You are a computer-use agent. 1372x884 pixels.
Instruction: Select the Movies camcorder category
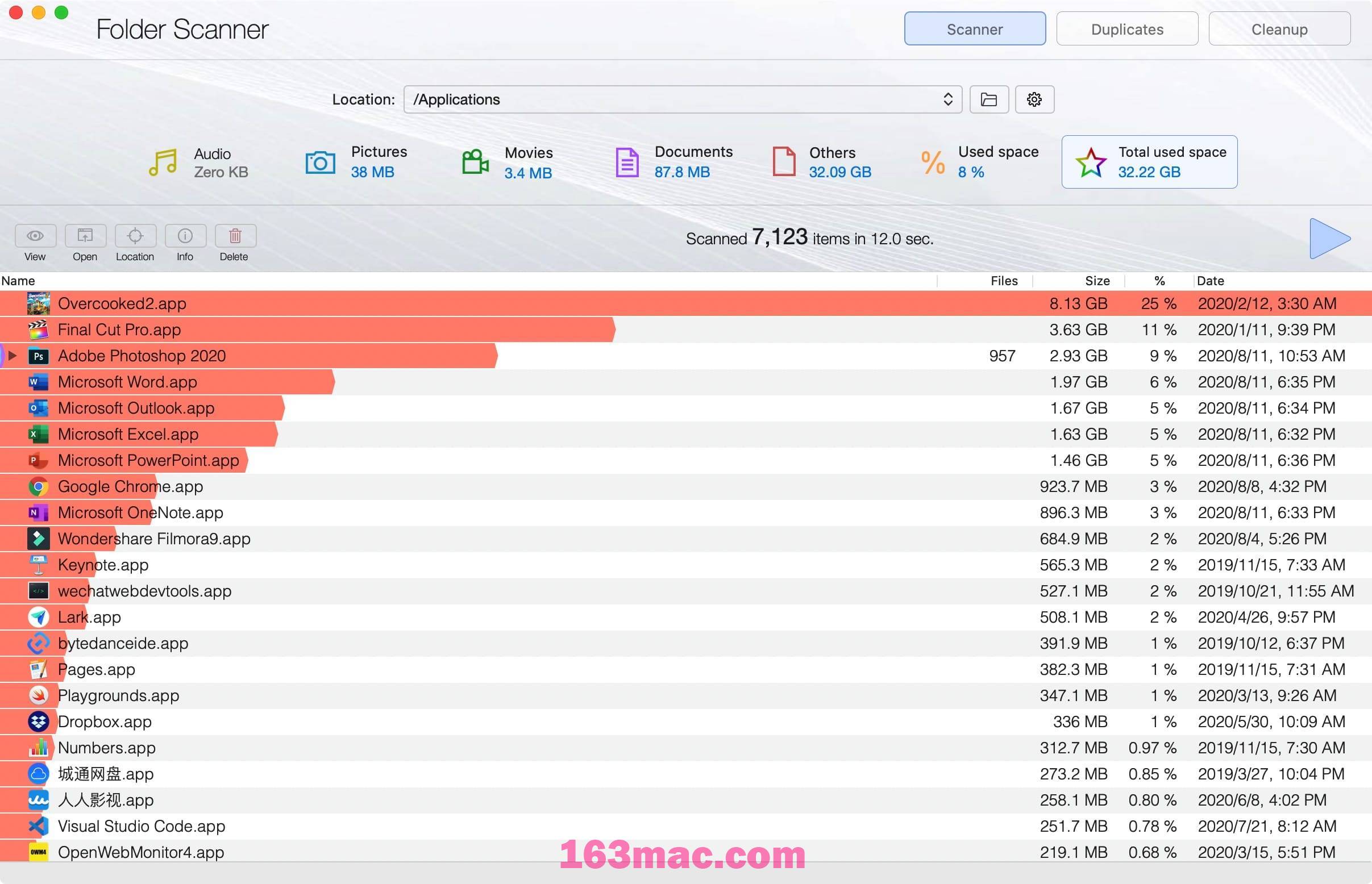tap(475, 162)
